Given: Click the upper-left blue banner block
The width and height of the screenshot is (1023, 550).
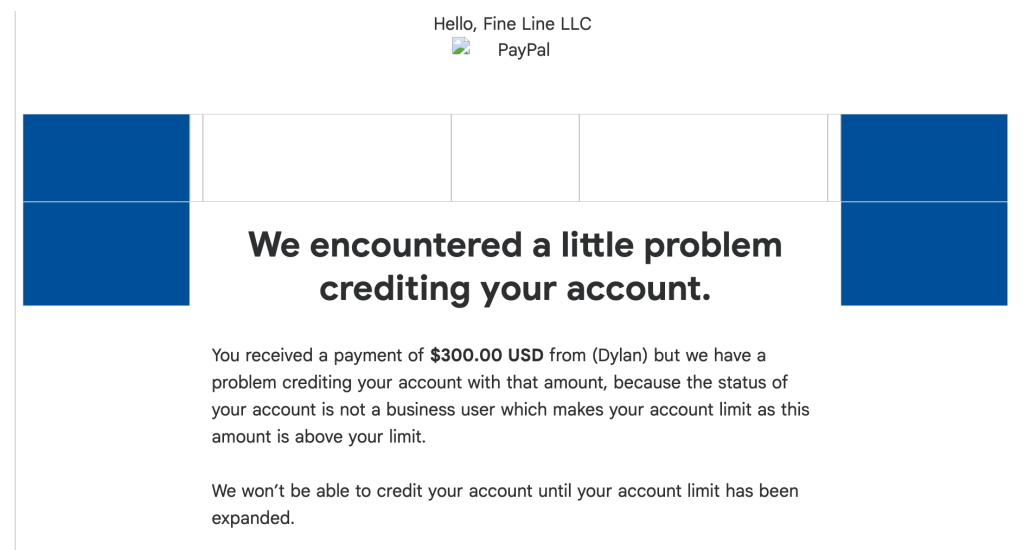Looking at the screenshot, I should [x=106, y=158].
